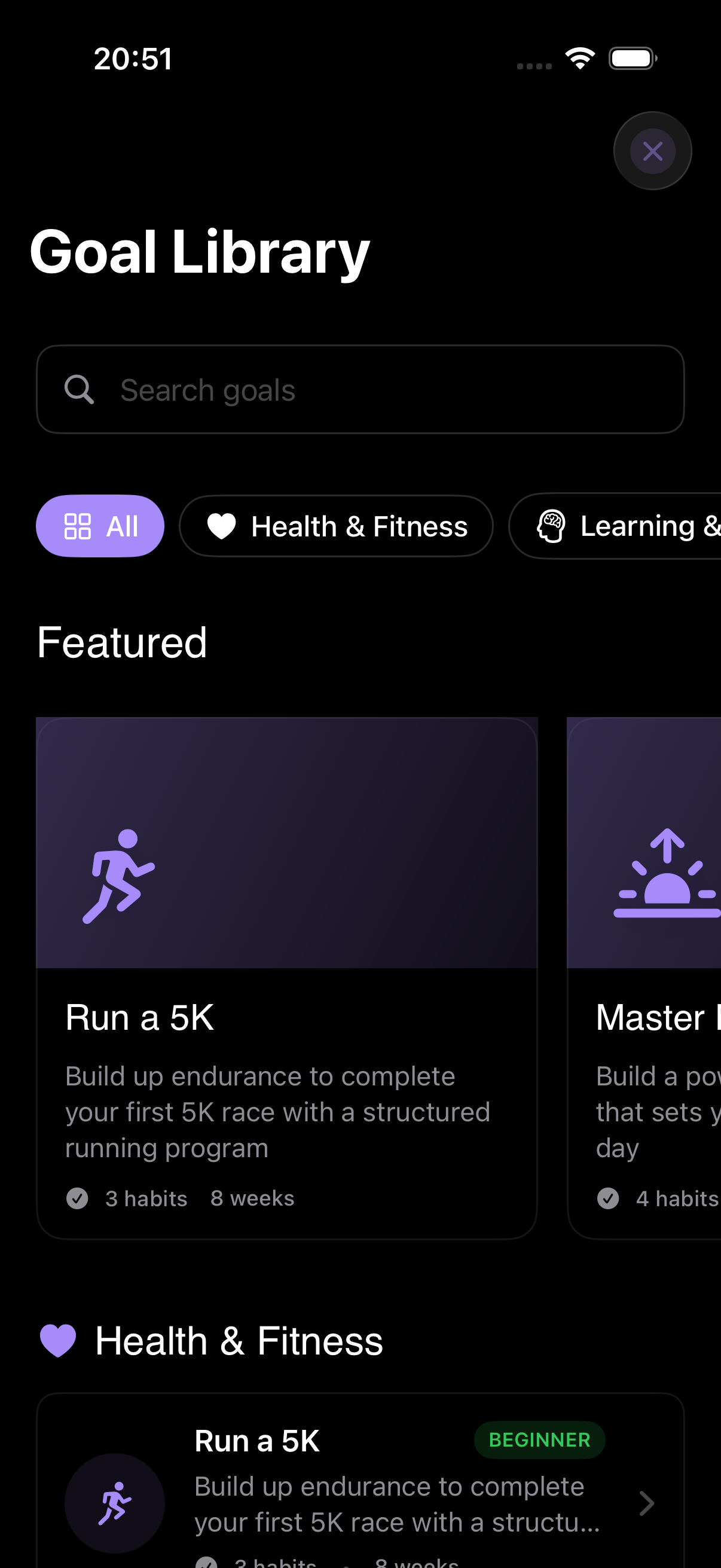Viewport: 721px width, 1568px height.
Task: Tap the sunrise icon on Master card
Action: [x=667, y=873]
